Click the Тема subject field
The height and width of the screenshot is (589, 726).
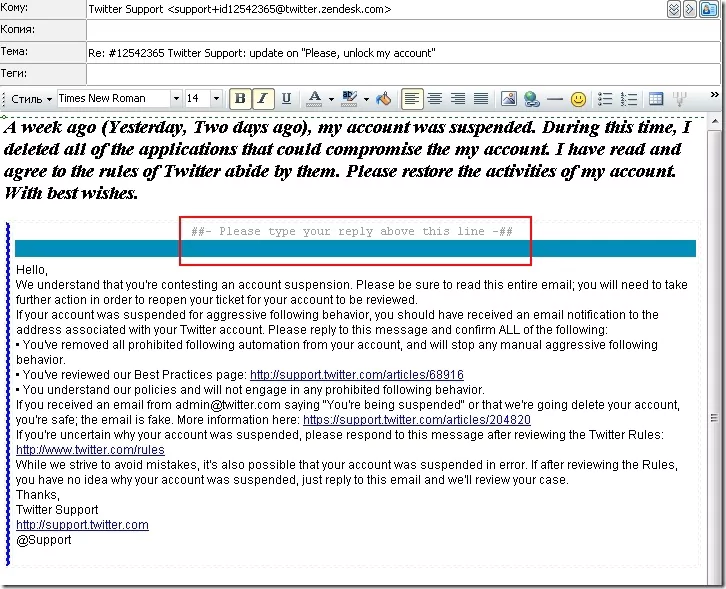coord(403,52)
